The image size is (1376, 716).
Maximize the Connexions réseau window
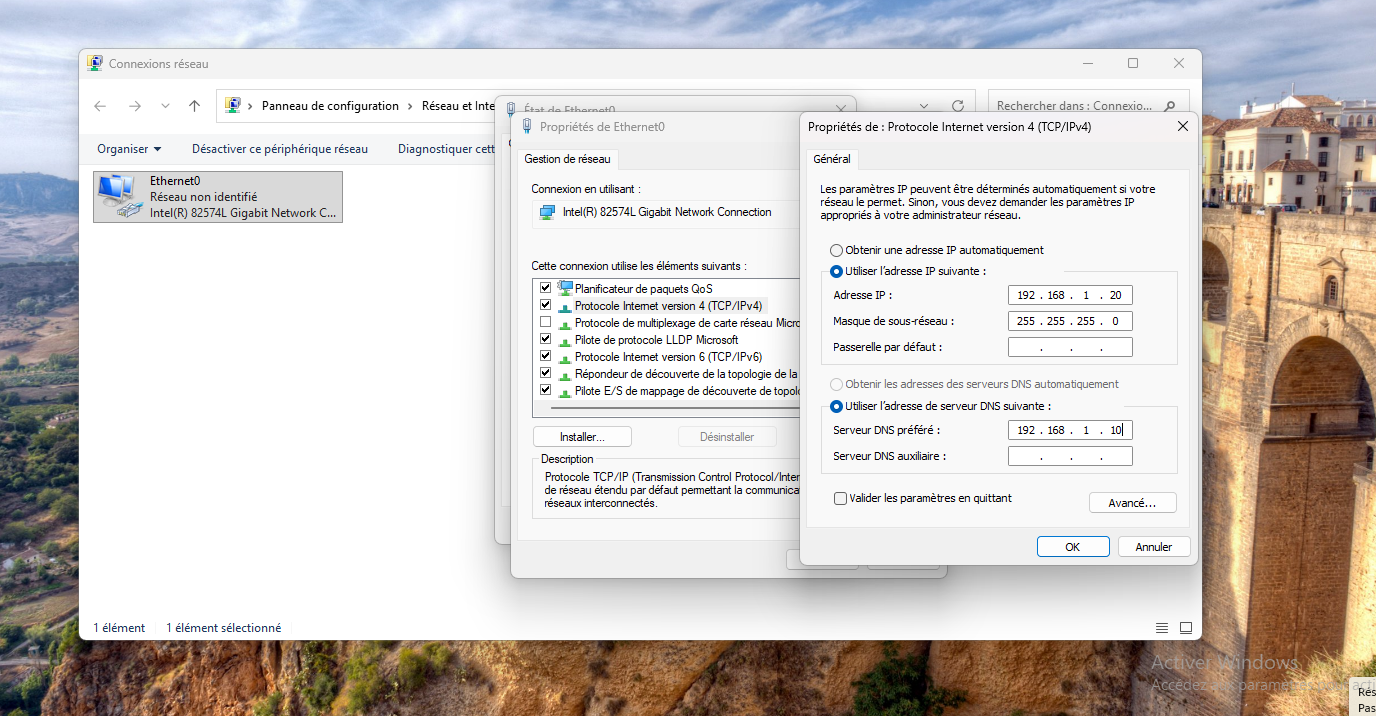pos(1133,63)
